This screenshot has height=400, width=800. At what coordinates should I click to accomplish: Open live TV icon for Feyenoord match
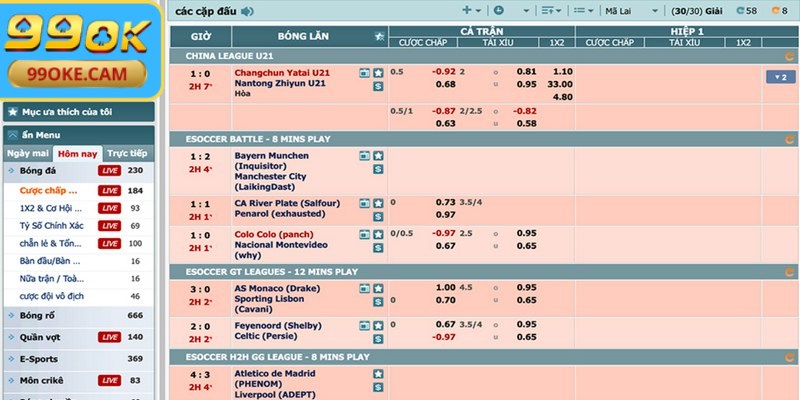coord(364,326)
